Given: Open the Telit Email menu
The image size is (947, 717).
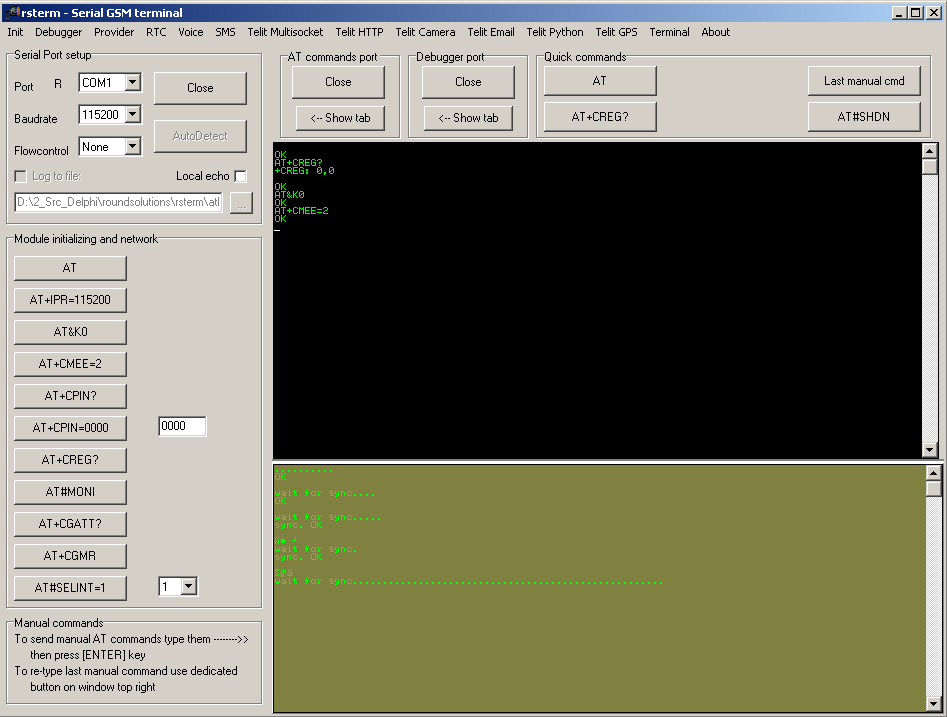Looking at the screenshot, I should (491, 32).
